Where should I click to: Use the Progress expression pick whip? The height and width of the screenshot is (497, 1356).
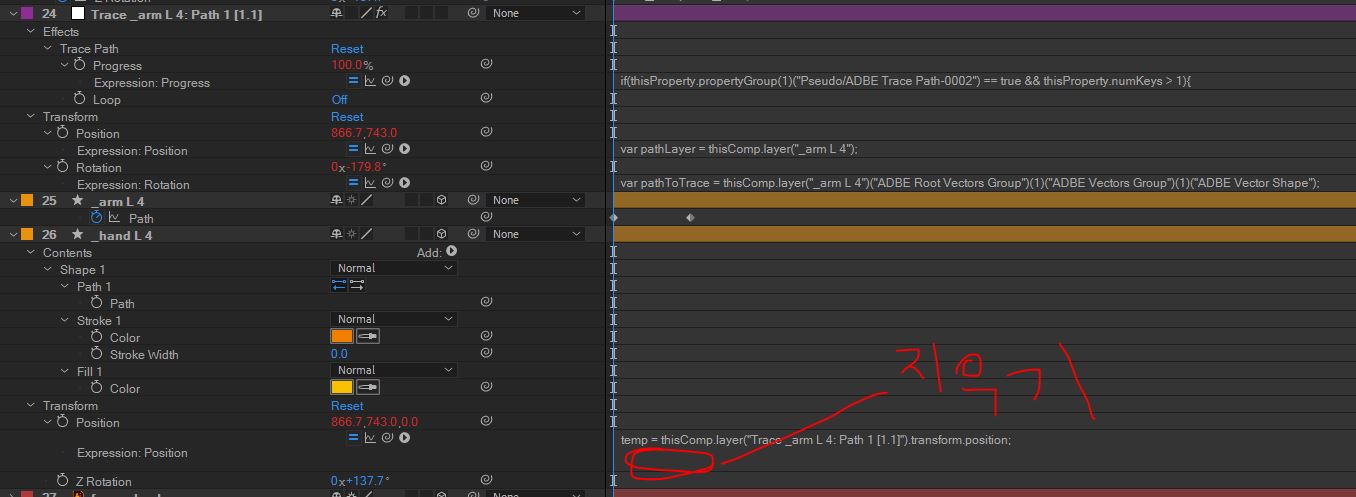tap(387, 81)
